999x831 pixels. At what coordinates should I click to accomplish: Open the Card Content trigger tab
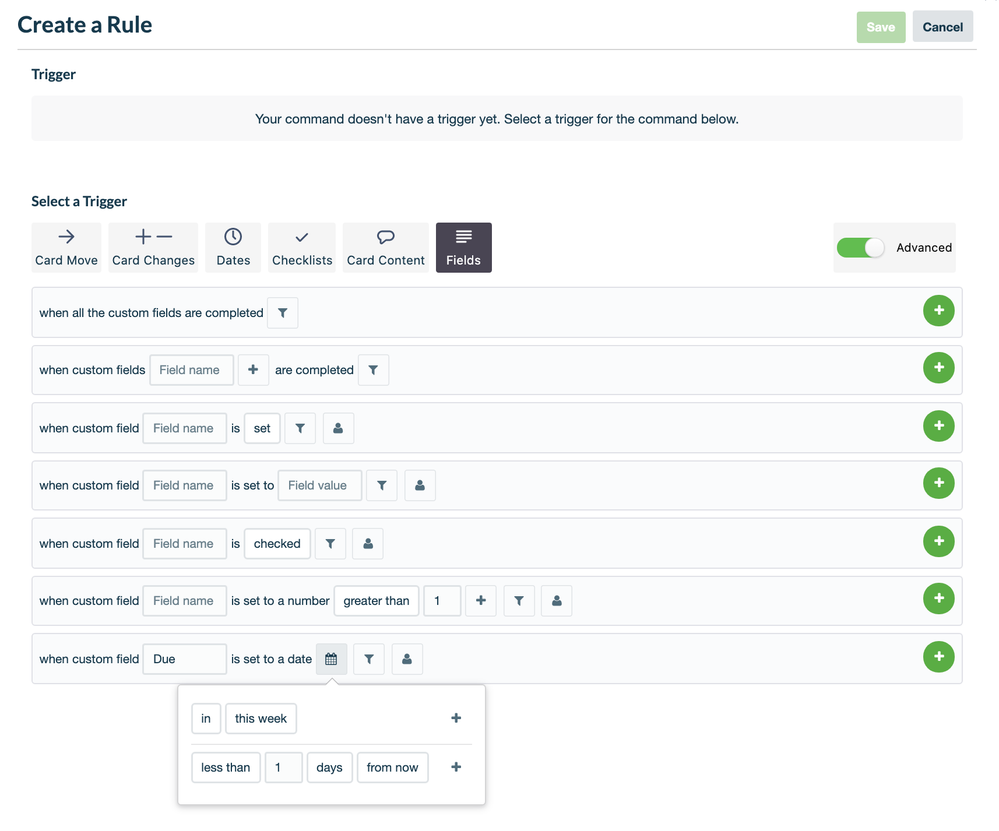pos(385,248)
